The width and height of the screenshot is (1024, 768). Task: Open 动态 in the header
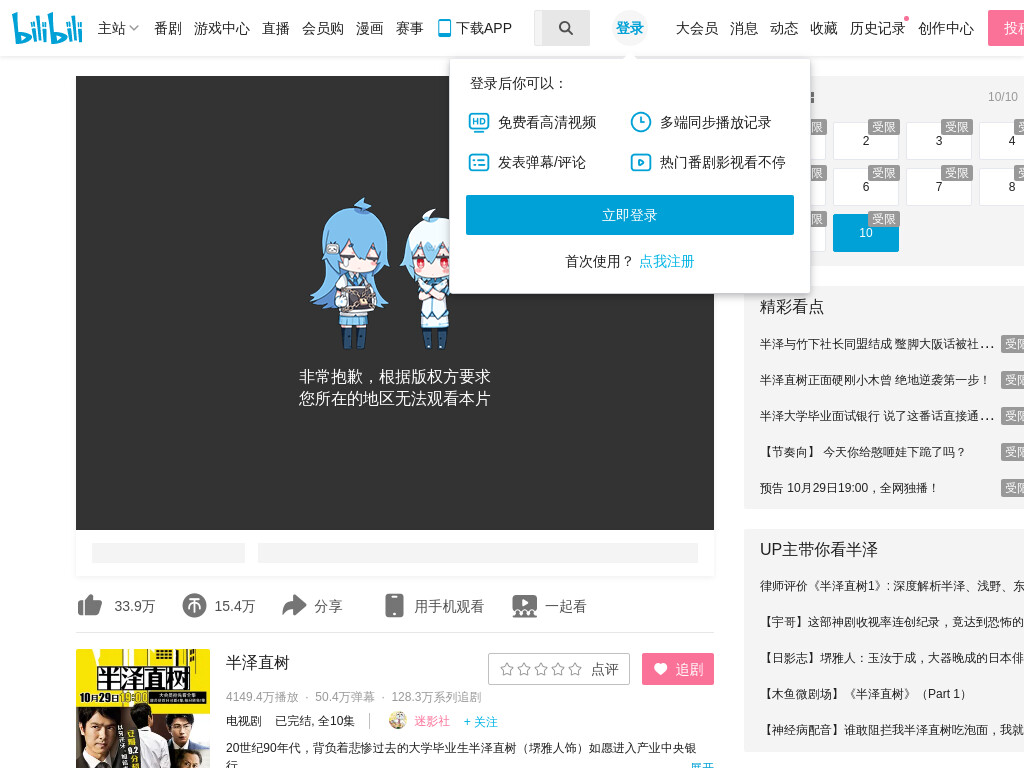point(784,28)
